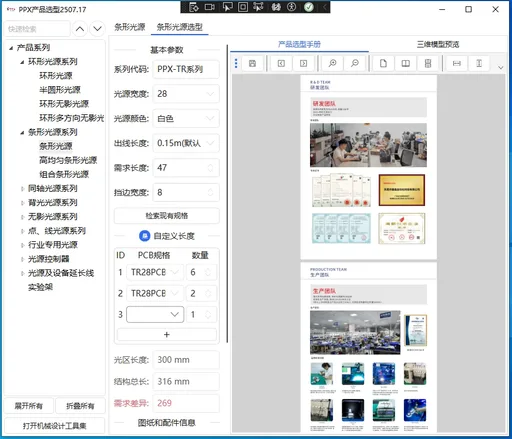Open 光源颜色 dropdown showing 白色
This screenshot has height=439, width=512.
coord(186,118)
